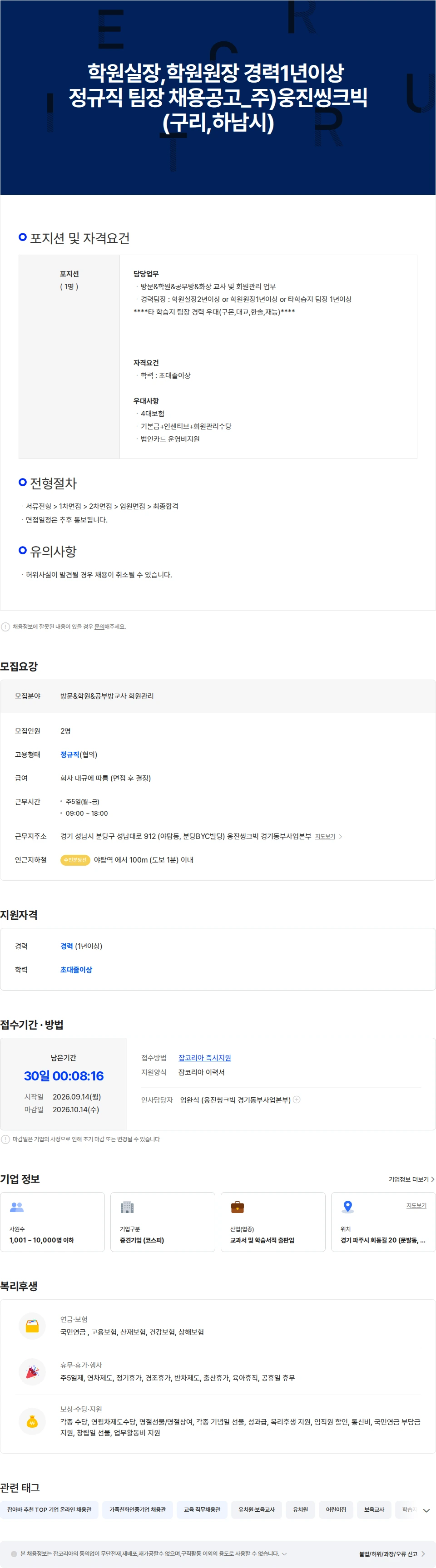
Task: Expand the copyright notice 본 채용정보는 잡코리아의
Action: point(284,1554)
